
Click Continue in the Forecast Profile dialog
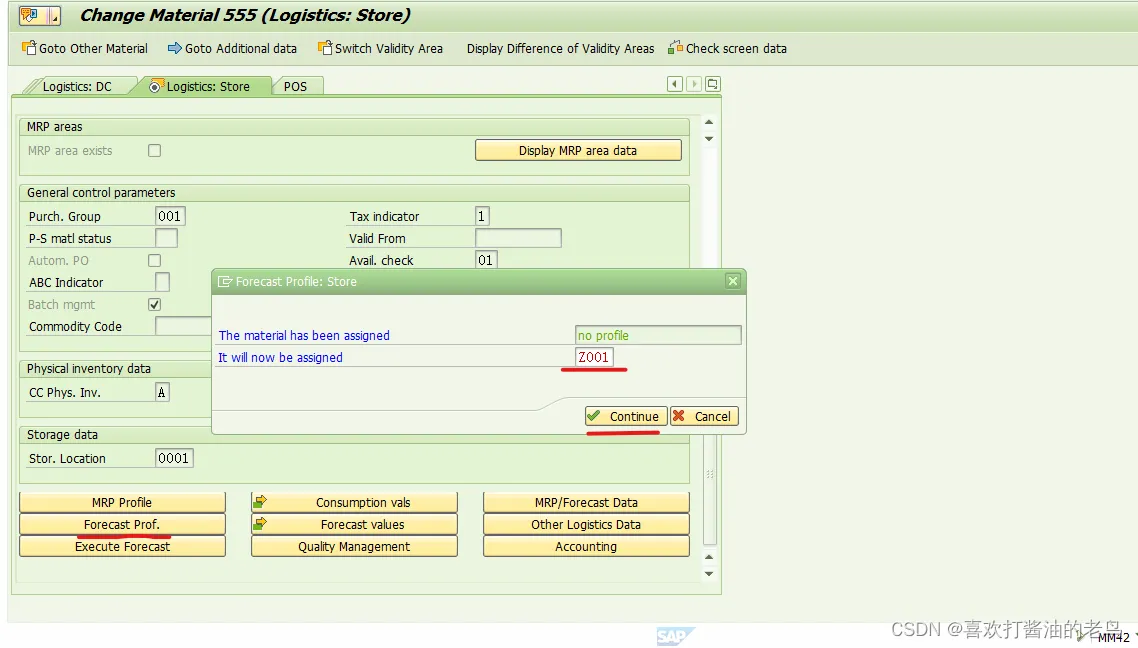pos(626,417)
